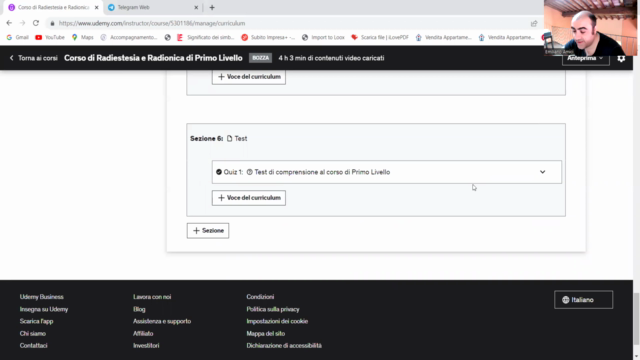
Task: Click 4 h 3 min di contenuti text
Action: (x=331, y=58)
